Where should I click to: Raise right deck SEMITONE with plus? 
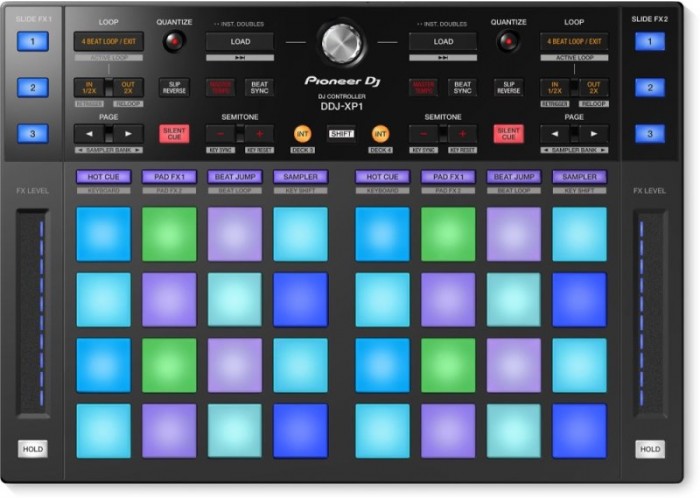[462, 133]
